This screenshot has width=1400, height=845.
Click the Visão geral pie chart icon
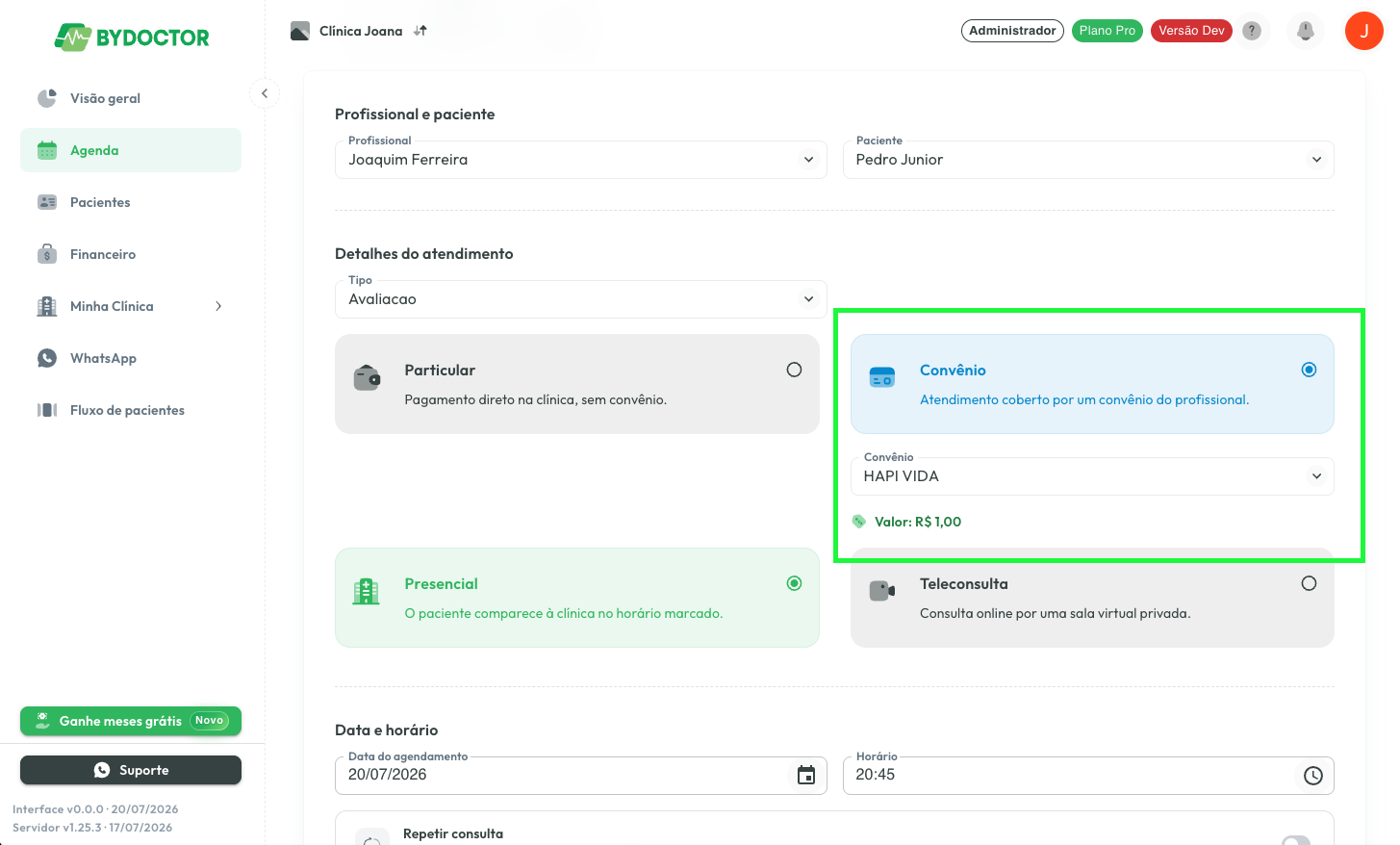pos(47,98)
